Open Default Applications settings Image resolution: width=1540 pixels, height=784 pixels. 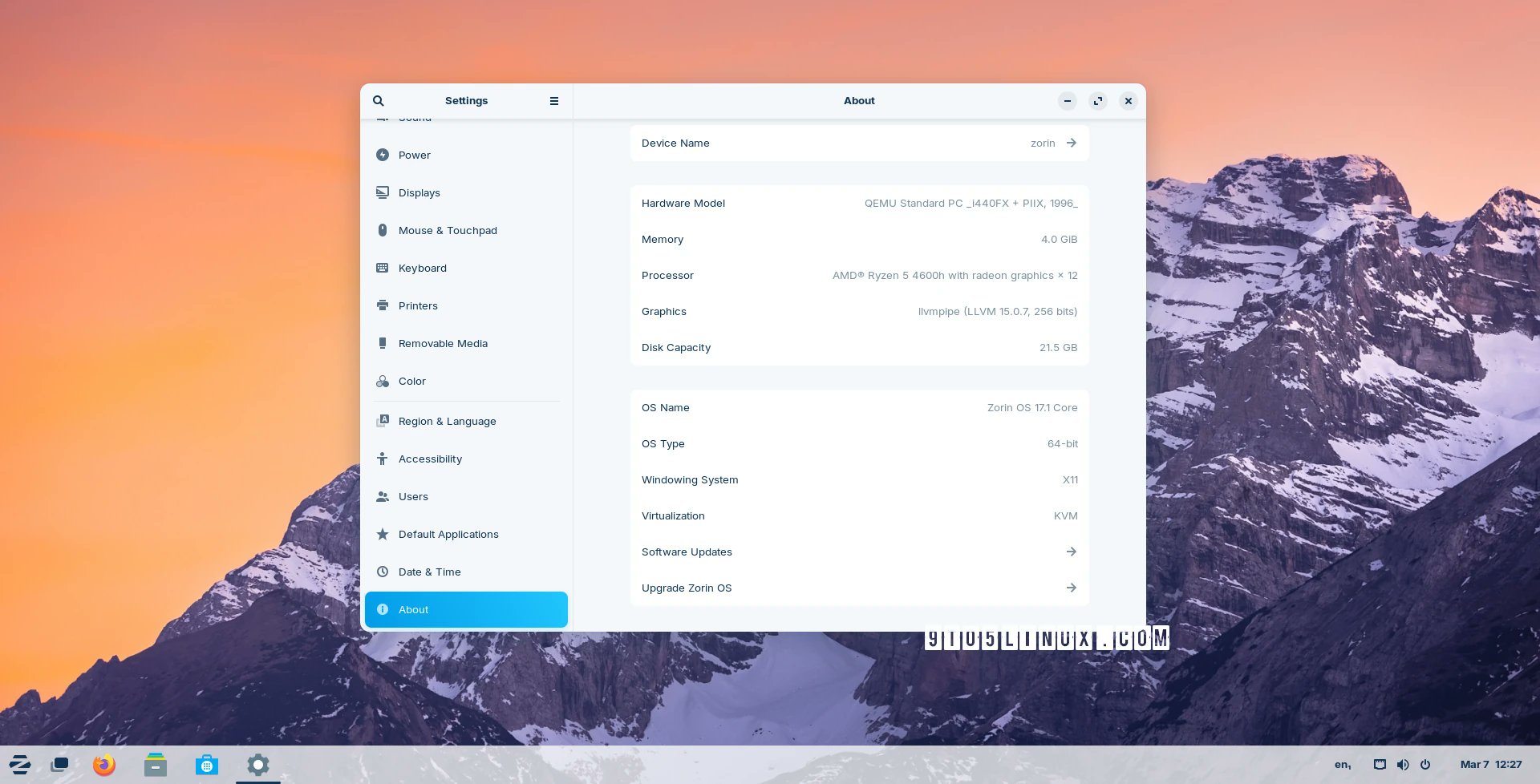pyautogui.click(x=448, y=534)
